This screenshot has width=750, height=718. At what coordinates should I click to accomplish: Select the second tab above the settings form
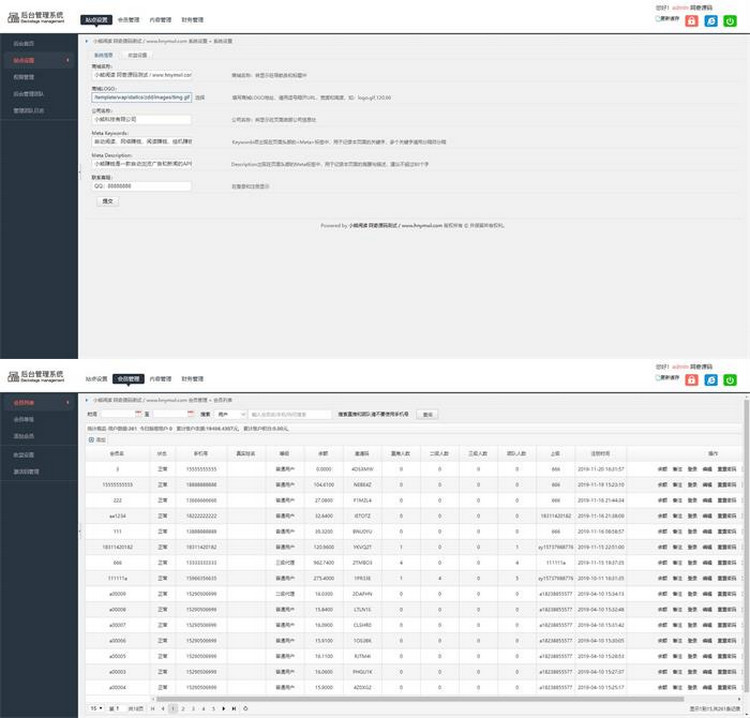[137, 55]
